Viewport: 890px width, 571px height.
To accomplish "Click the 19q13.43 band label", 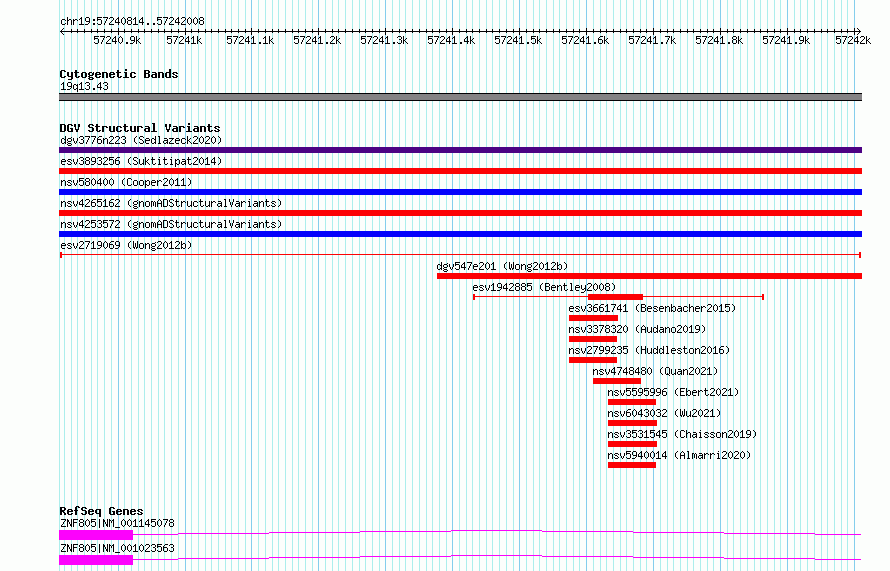I will pos(84,86).
